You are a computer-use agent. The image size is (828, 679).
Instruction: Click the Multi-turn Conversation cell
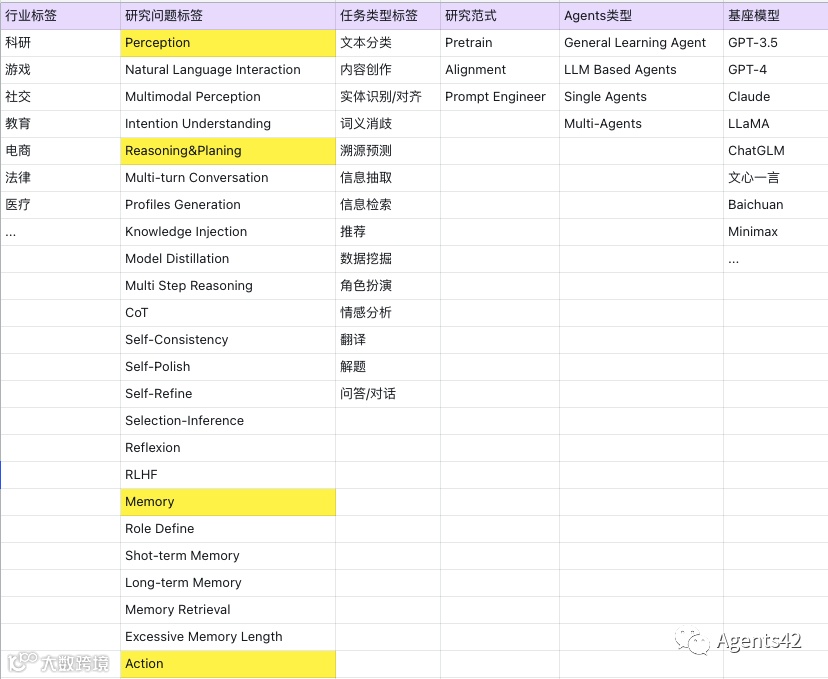pos(228,178)
